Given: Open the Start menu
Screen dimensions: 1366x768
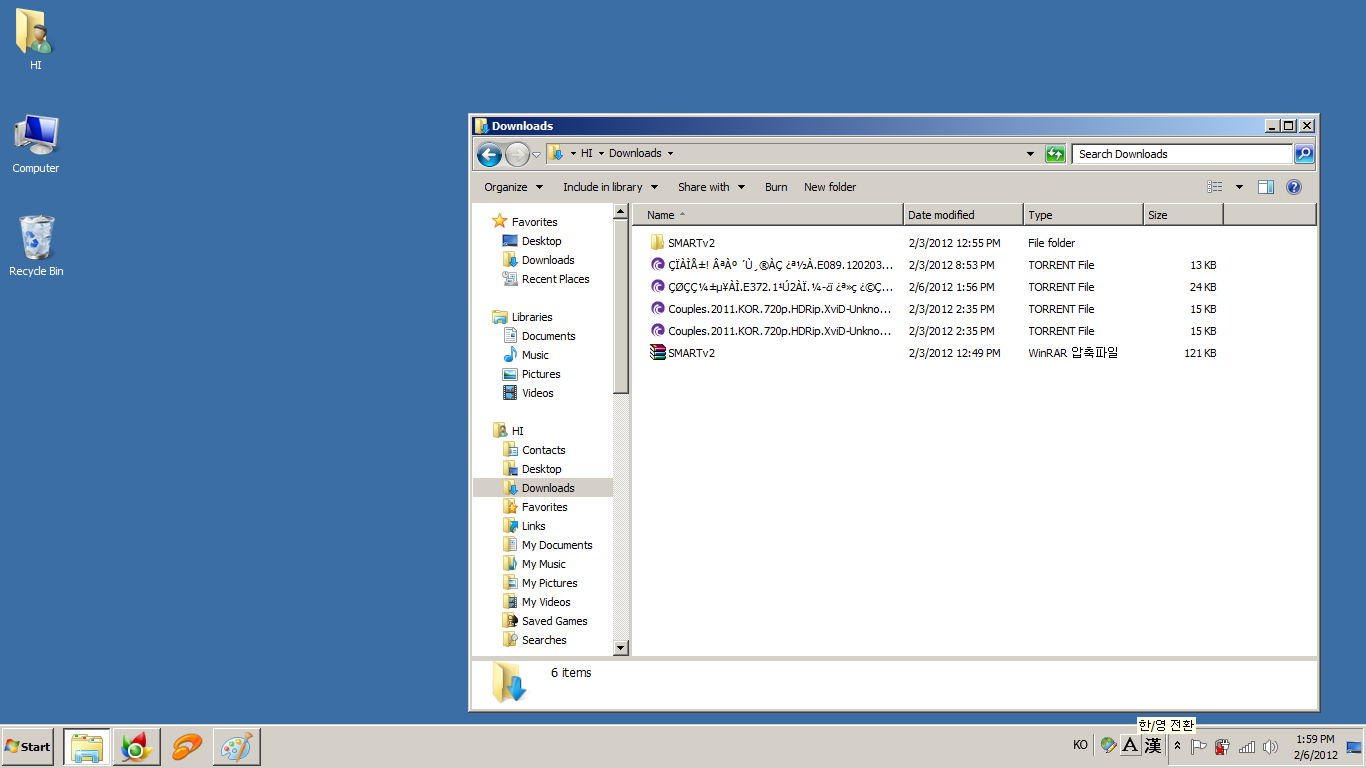Looking at the screenshot, I should click(28, 747).
